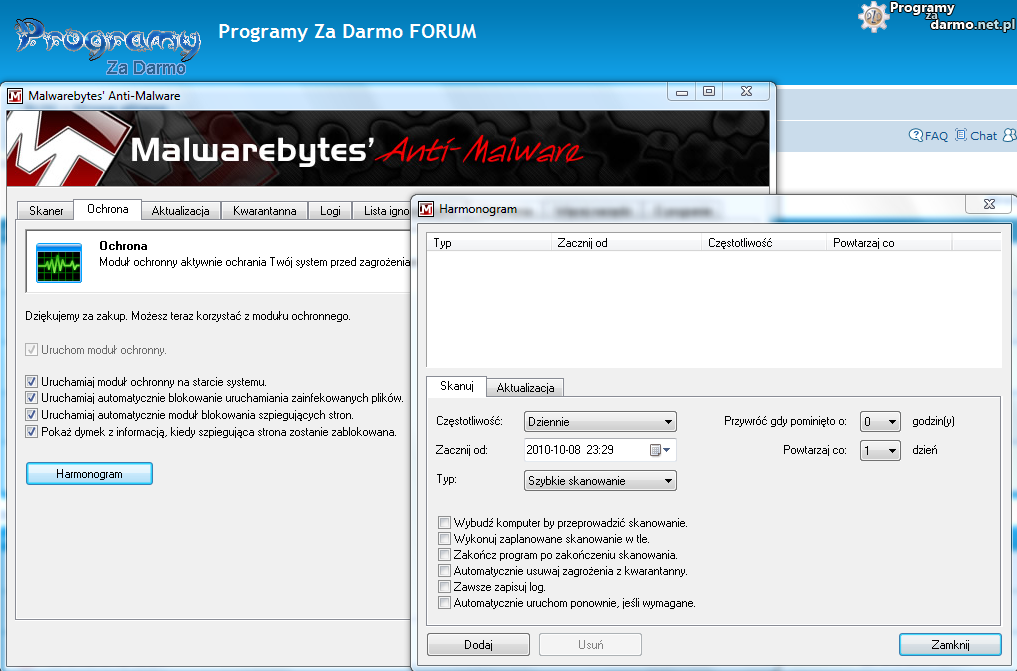Click the Malwarebytes title bar icon
The image size is (1017, 671).
tap(15, 96)
